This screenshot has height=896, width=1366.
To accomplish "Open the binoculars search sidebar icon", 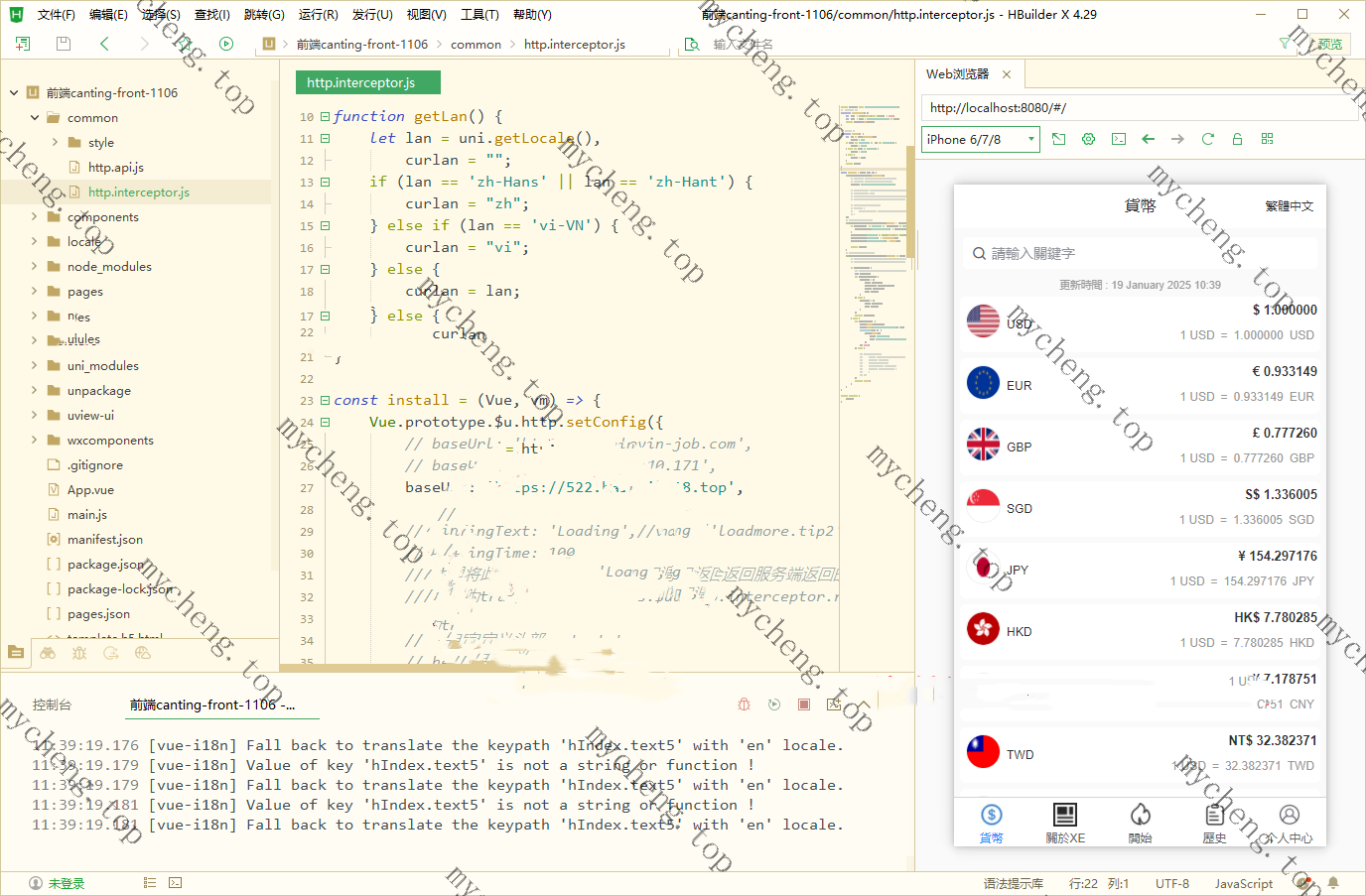I will click(x=48, y=652).
